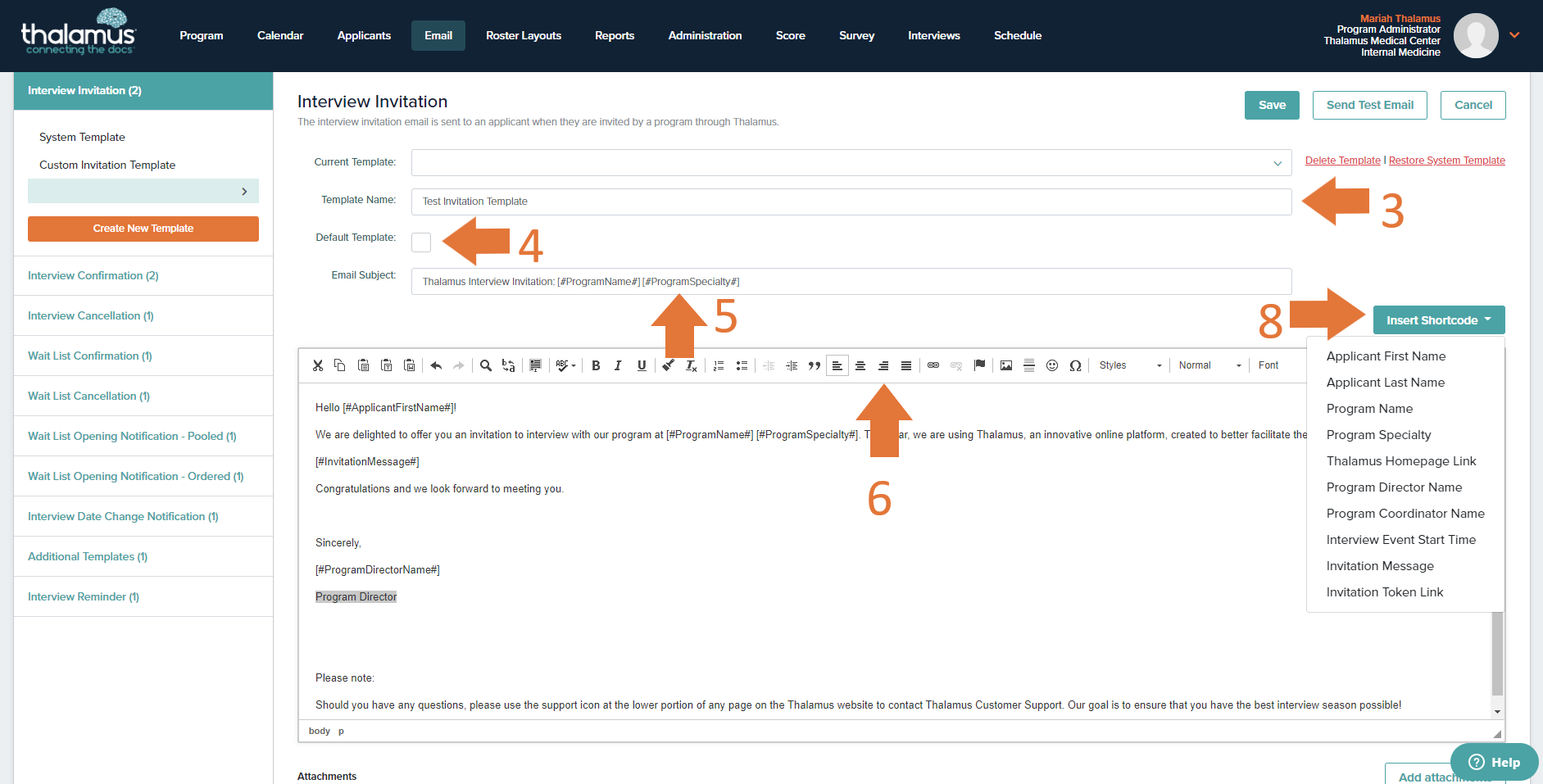Redo the last edit
Screen dimensions: 1543x784
[x=459, y=365]
